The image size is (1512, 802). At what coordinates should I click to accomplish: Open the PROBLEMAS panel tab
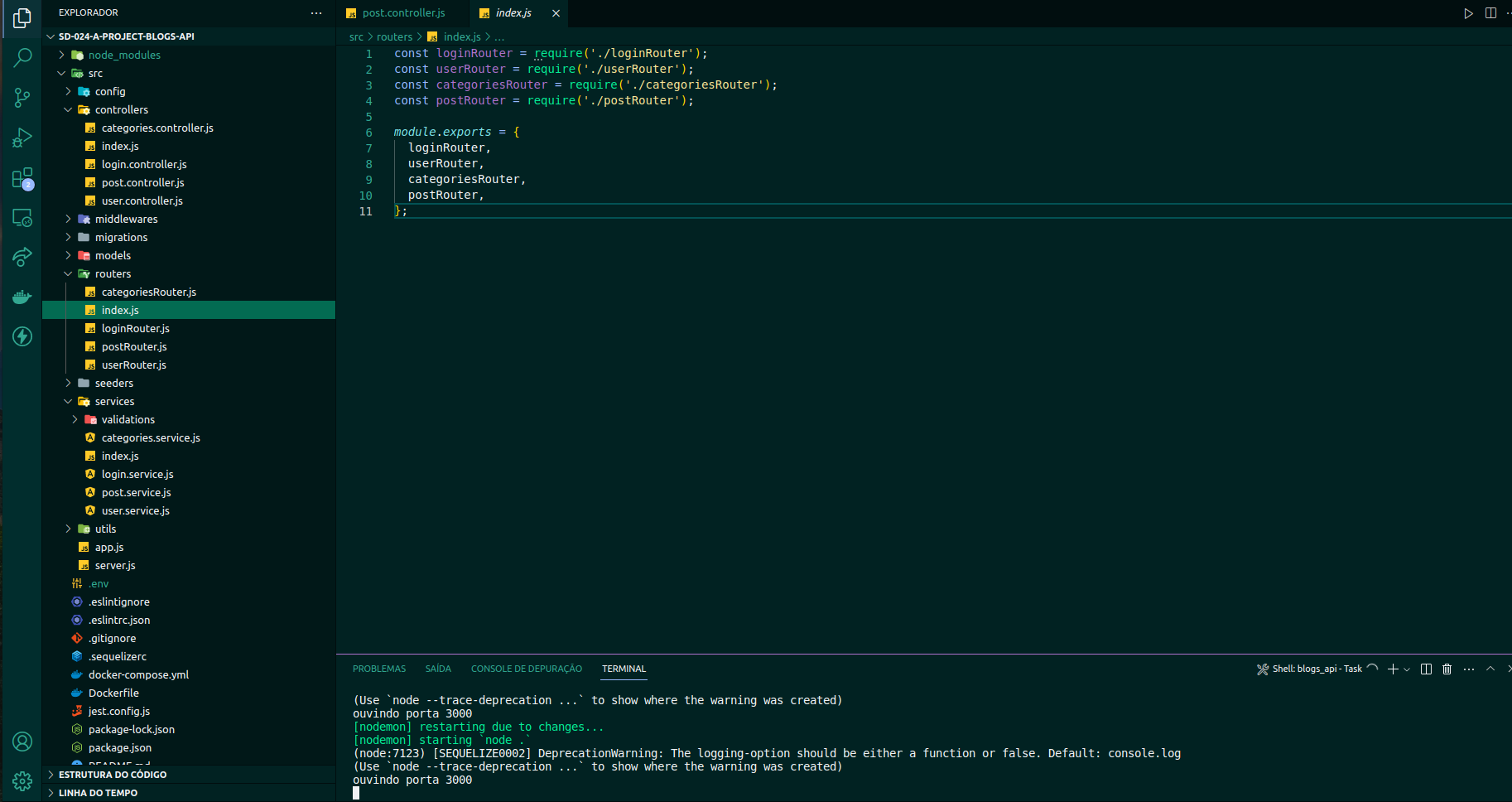(x=379, y=669)
